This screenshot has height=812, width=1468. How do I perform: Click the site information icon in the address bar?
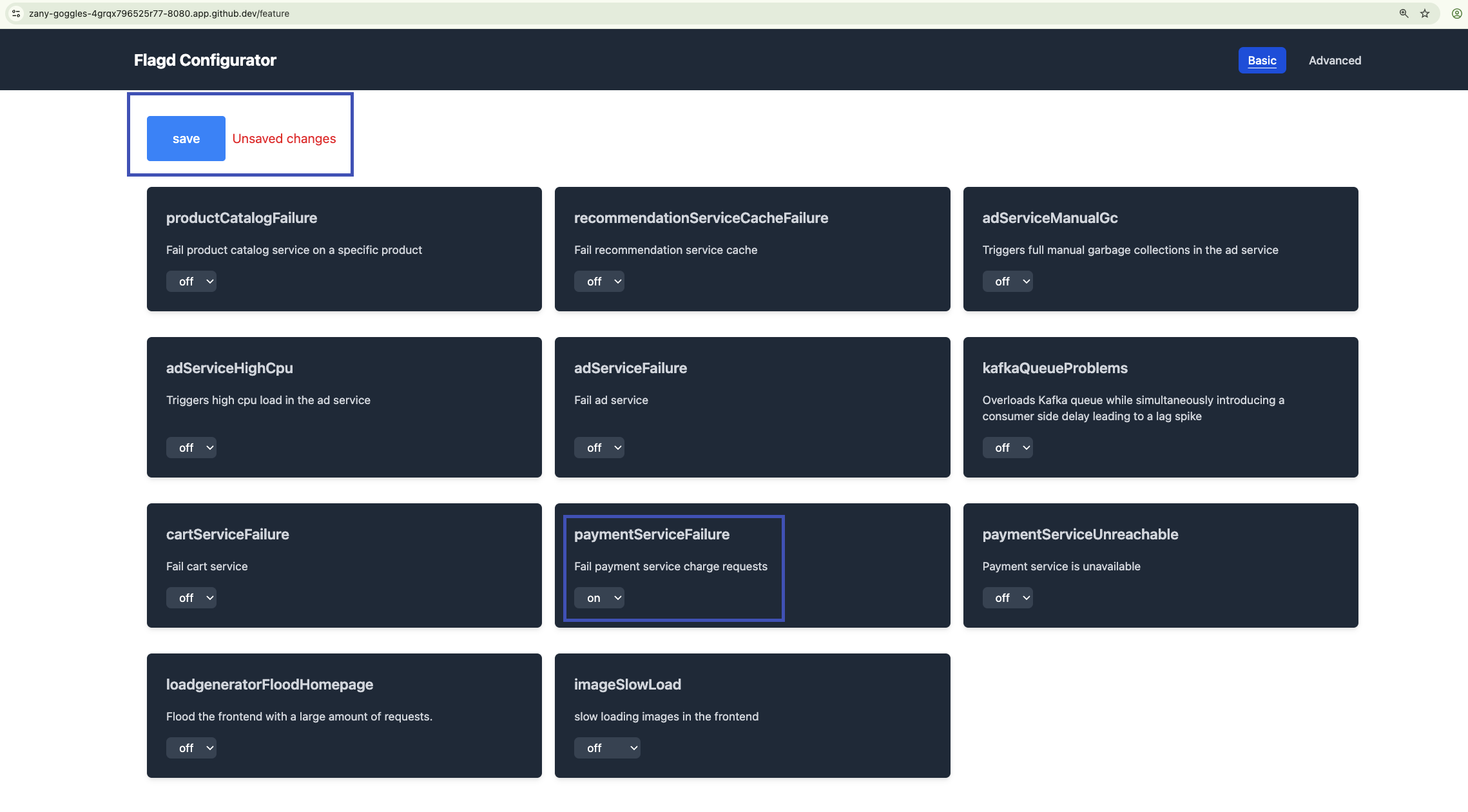16,14
